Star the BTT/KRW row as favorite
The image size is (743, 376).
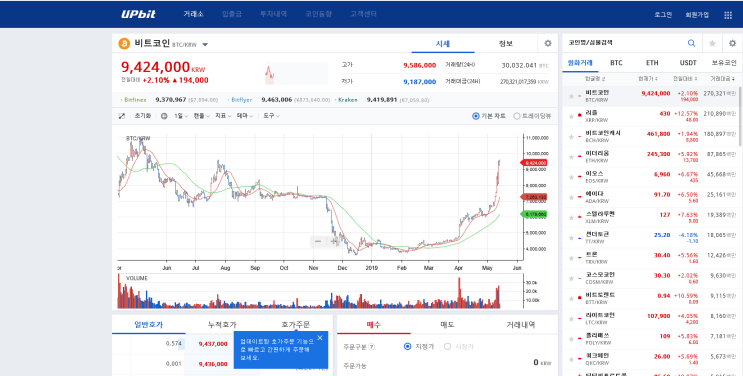tap(571, 298)
